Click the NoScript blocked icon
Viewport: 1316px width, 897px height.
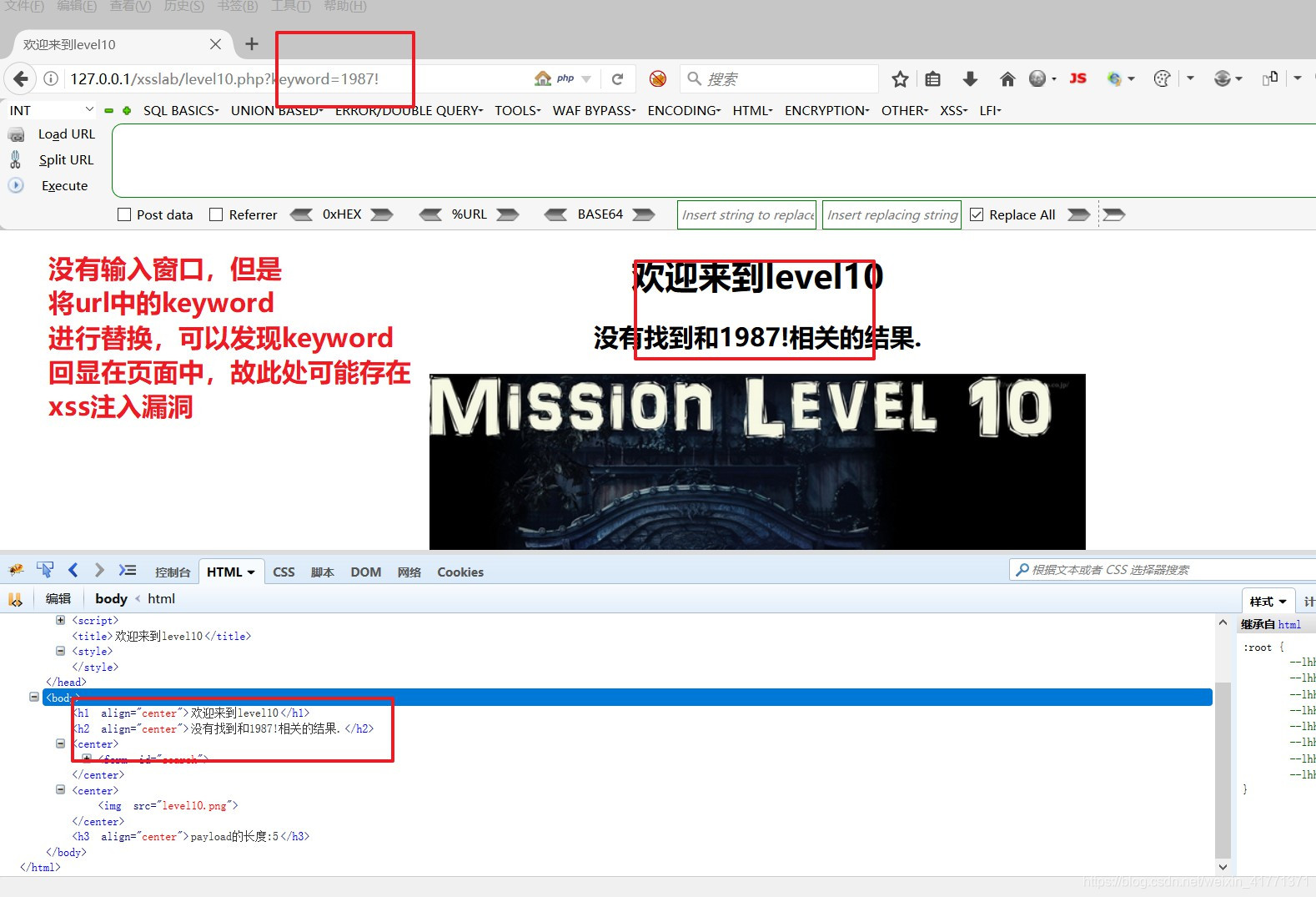click(658, 78)
